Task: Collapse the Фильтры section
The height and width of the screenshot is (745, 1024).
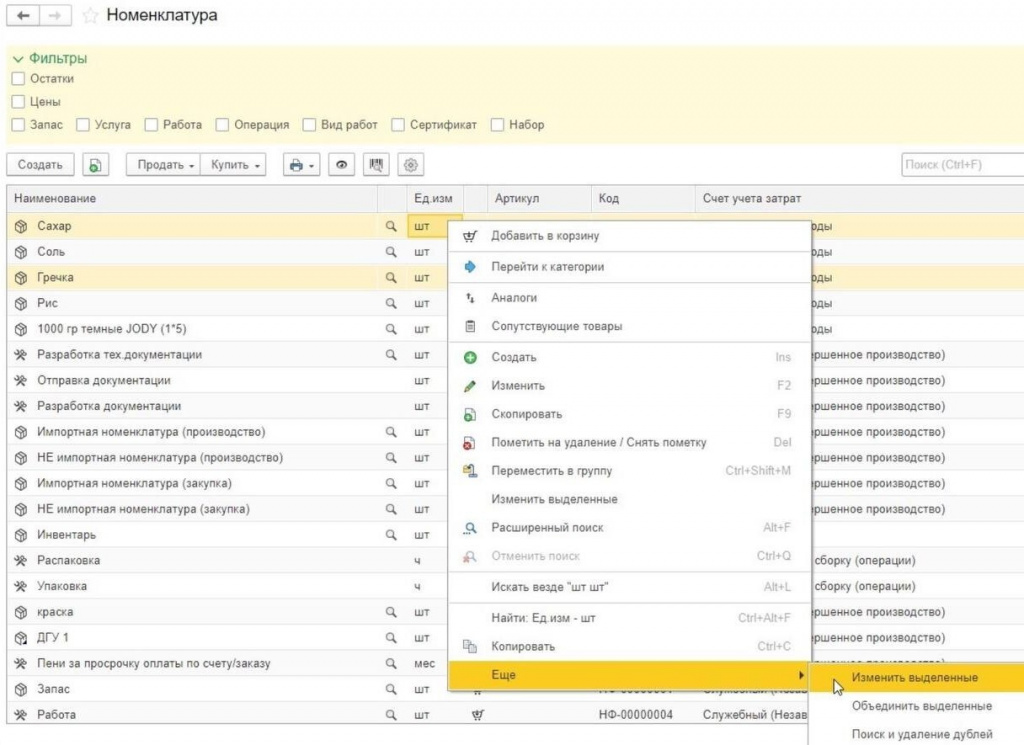Action: 50,59
